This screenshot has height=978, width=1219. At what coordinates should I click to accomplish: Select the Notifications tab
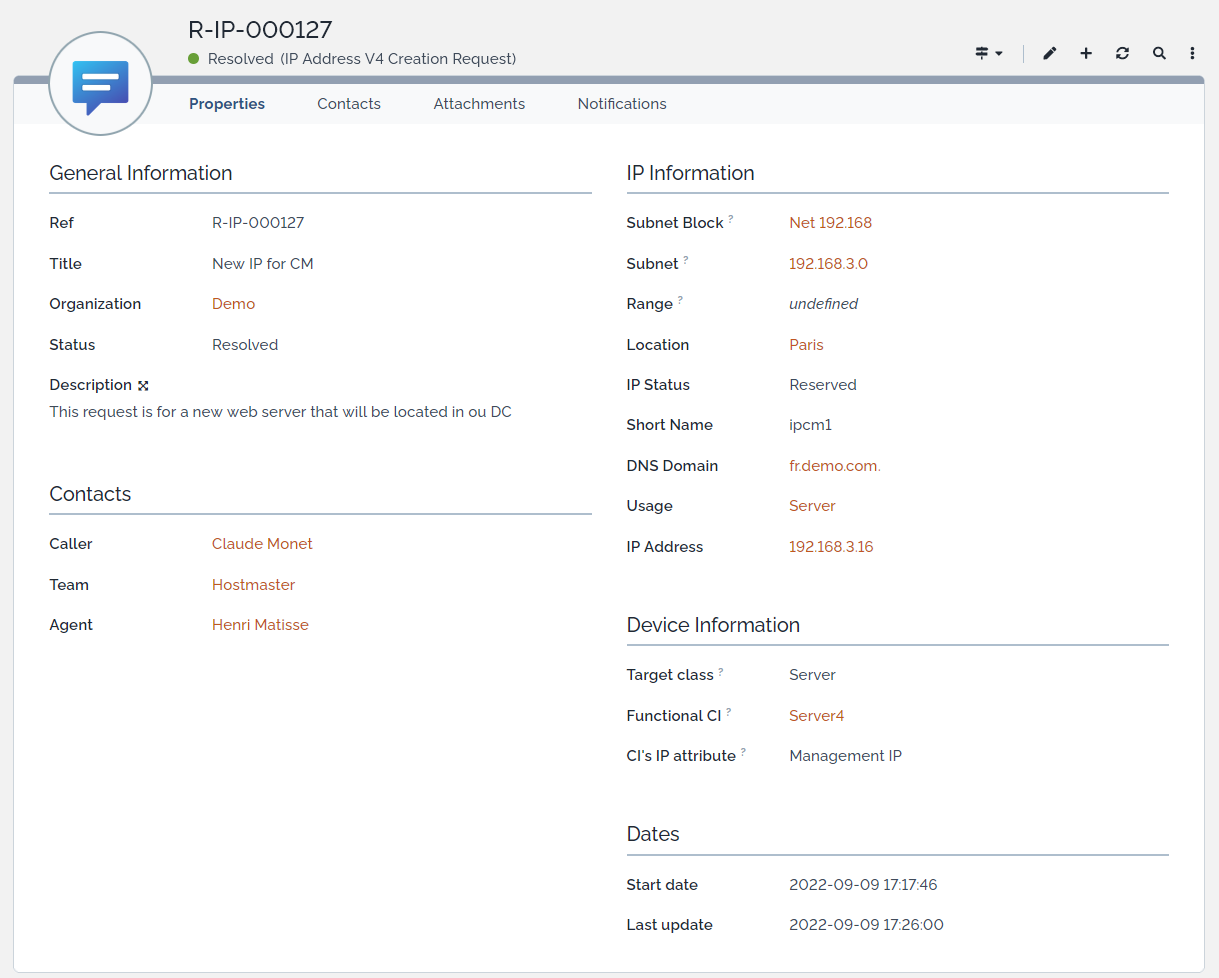point(622,104)
